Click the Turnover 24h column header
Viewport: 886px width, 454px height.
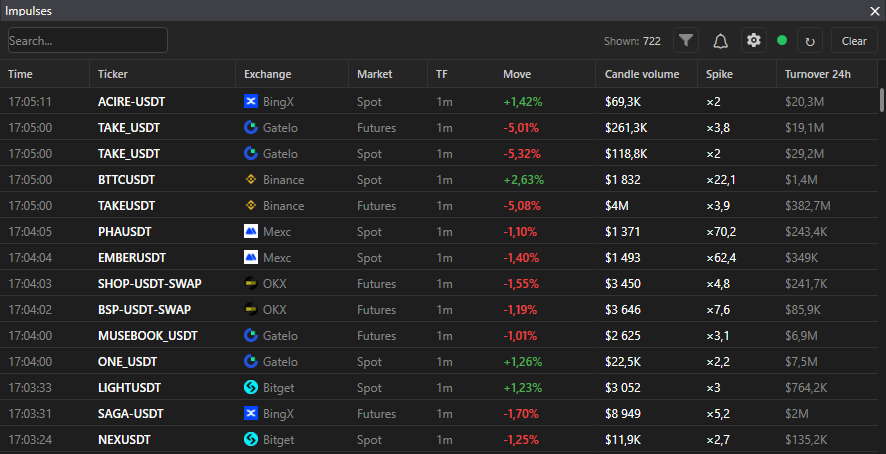pyautogui.click(x=818, y=74)
